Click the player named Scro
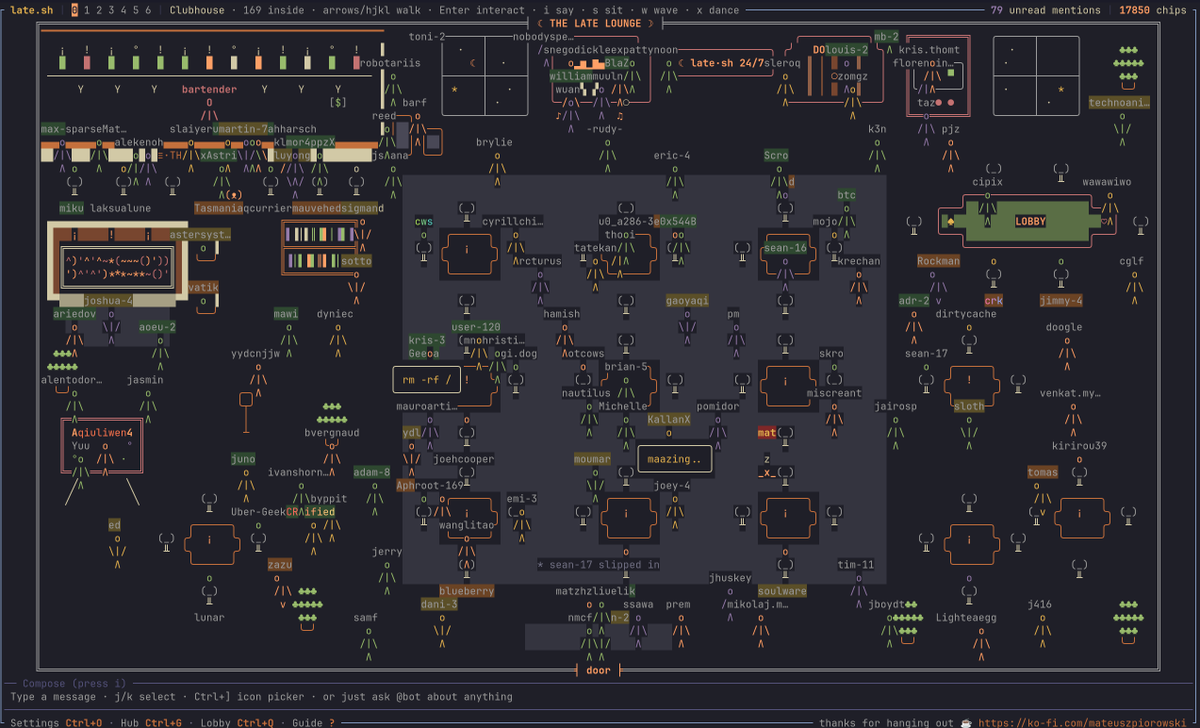This screenshot has height=728, width=1200. point(776,155)
